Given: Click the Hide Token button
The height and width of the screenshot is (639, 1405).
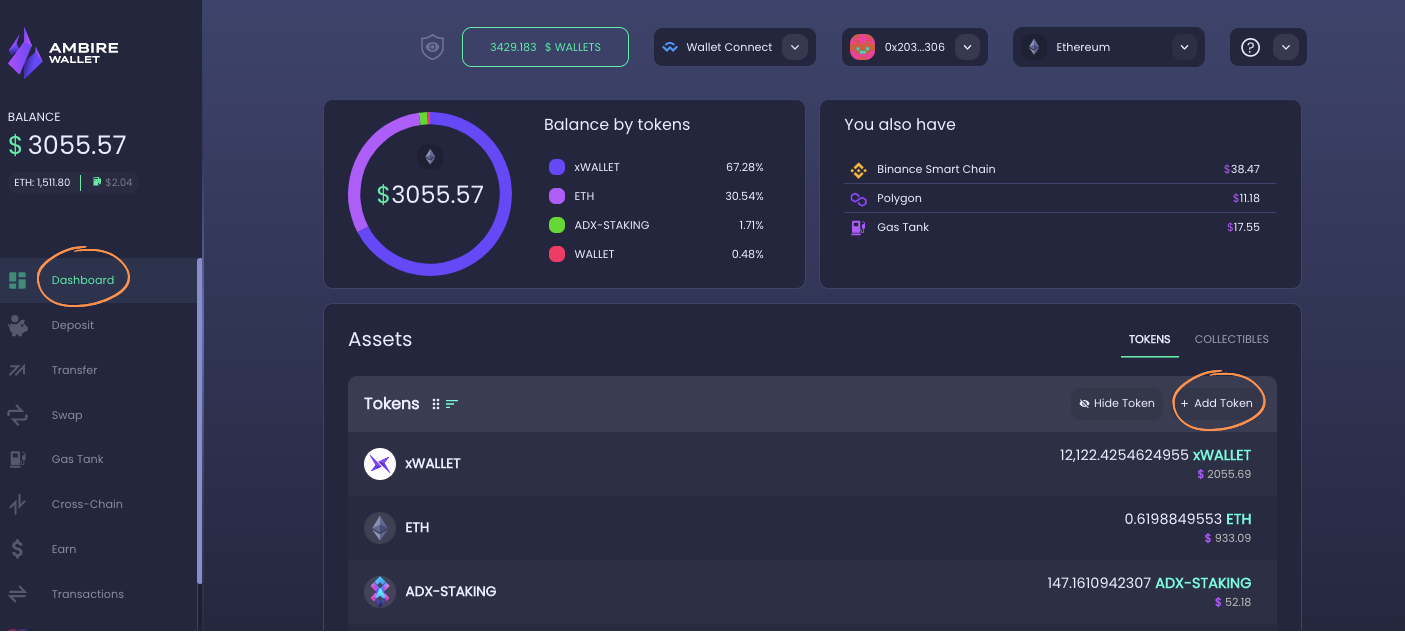Looking at the screenshot, I should pos(1117,404).
